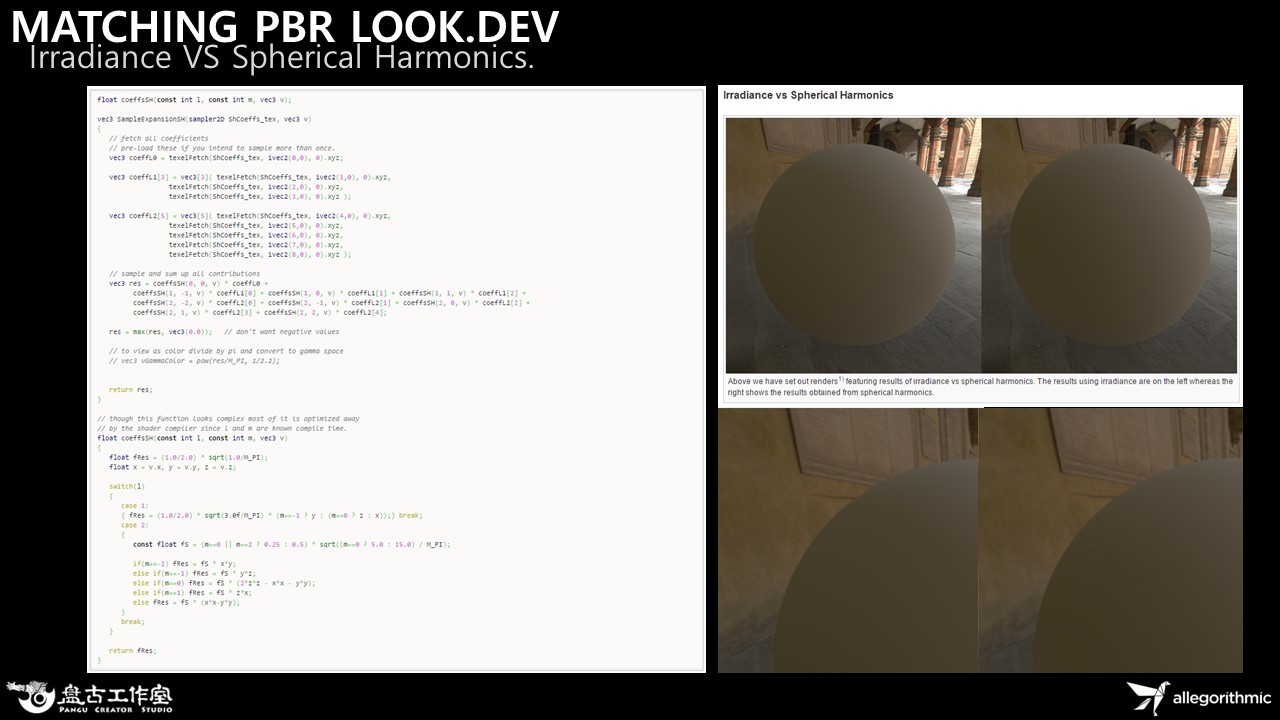Click the zoomed irradiance crop bottom left
The width and height of the screenshot is (1280, 720).
click(848, 540)
